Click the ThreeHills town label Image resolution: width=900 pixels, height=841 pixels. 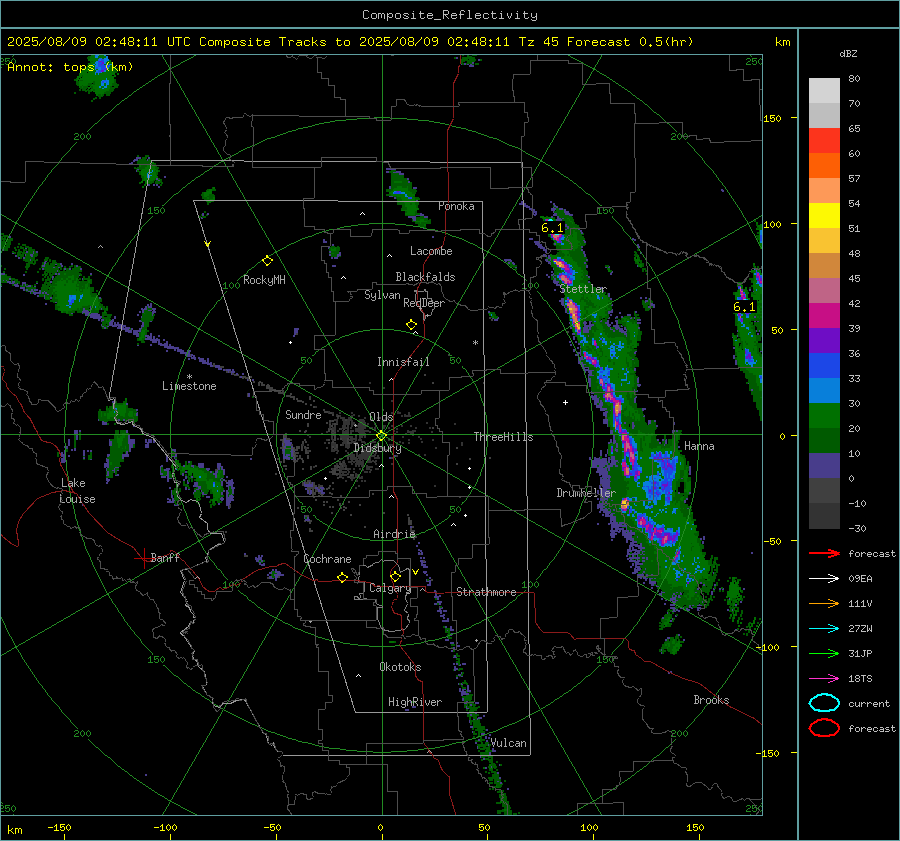(503, 437)
